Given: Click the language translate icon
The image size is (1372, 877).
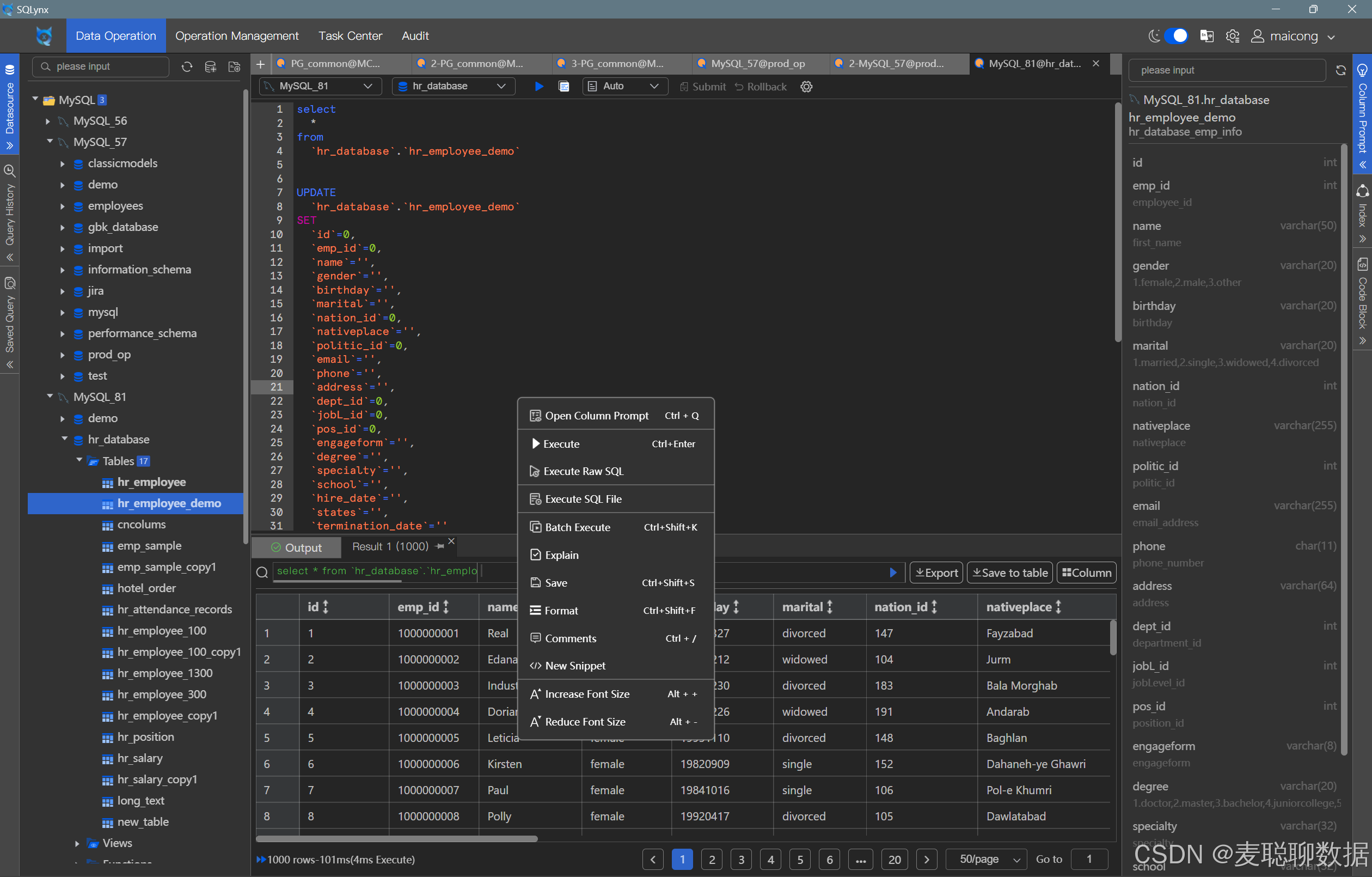Looking at the screenshot, I should pyautogui.click(x=1207, y=36).
